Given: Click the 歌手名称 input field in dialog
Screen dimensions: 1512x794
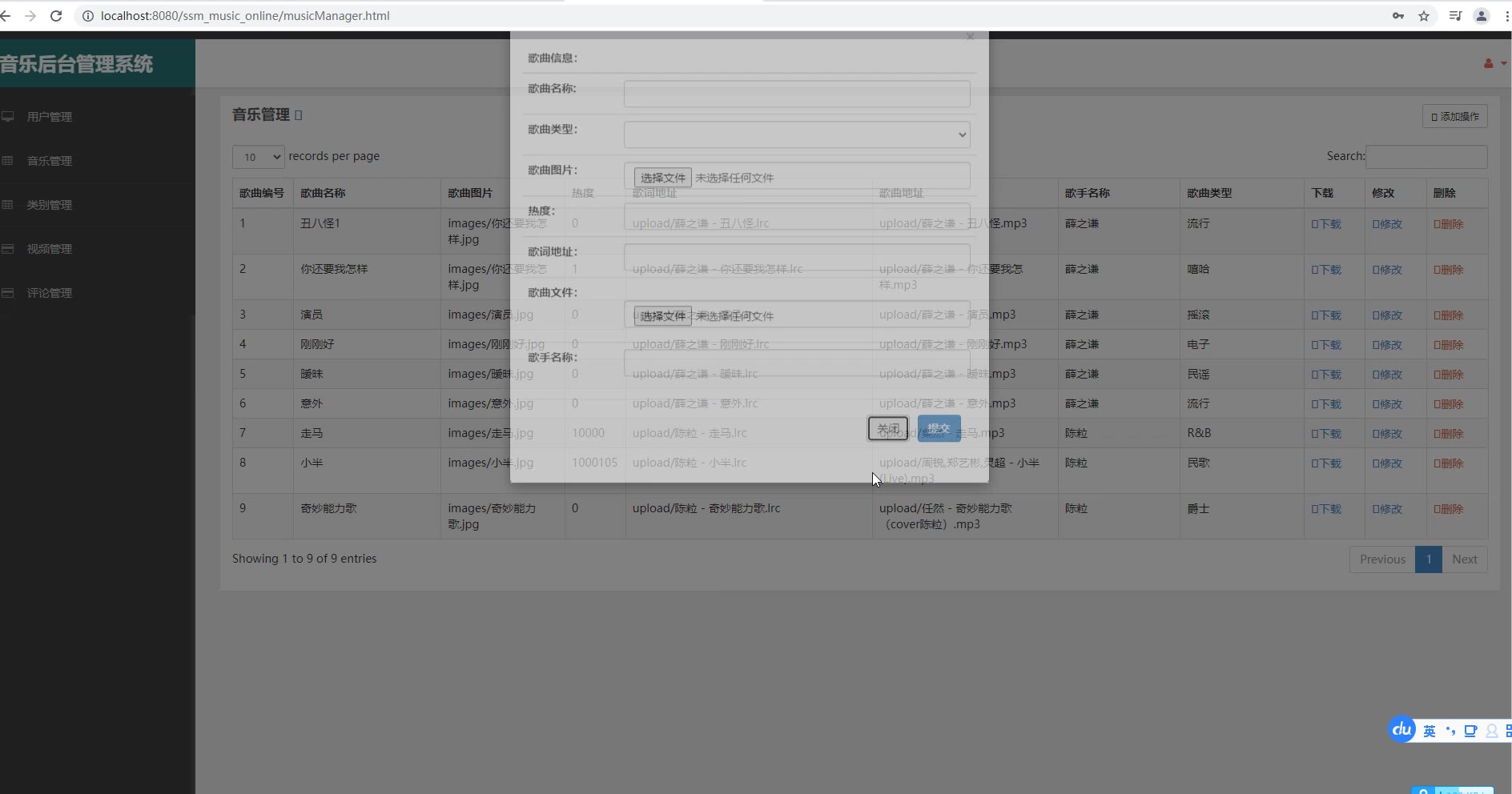Looking at the screenshot, I should [x=797, y=363].
